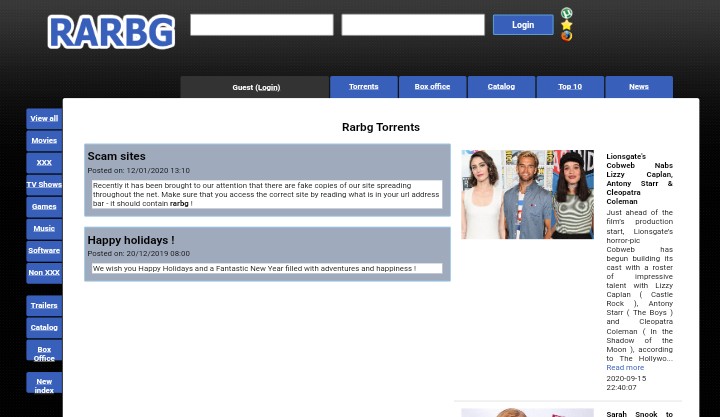This screenshot has height=417, width=720.
Task: Click the Scam sites warning message text
Action: (x=267, y=194)
